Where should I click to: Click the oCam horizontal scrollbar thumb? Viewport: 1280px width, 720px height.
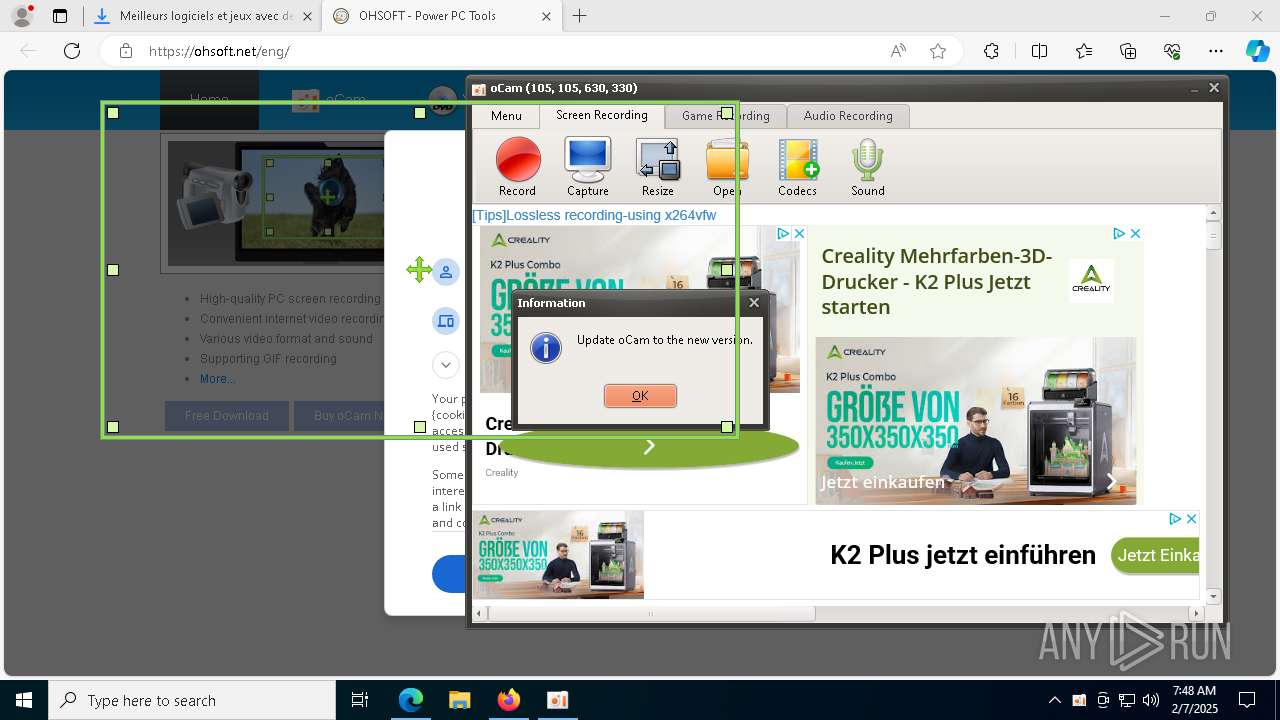click(x=651, y=613)
